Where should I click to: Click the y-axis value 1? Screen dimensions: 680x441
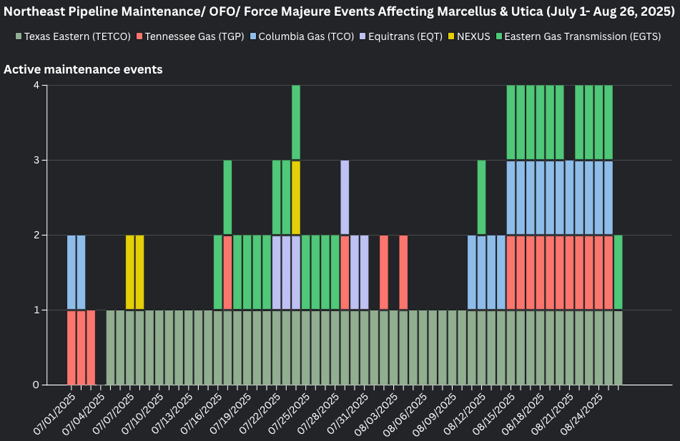pos(36,310)
